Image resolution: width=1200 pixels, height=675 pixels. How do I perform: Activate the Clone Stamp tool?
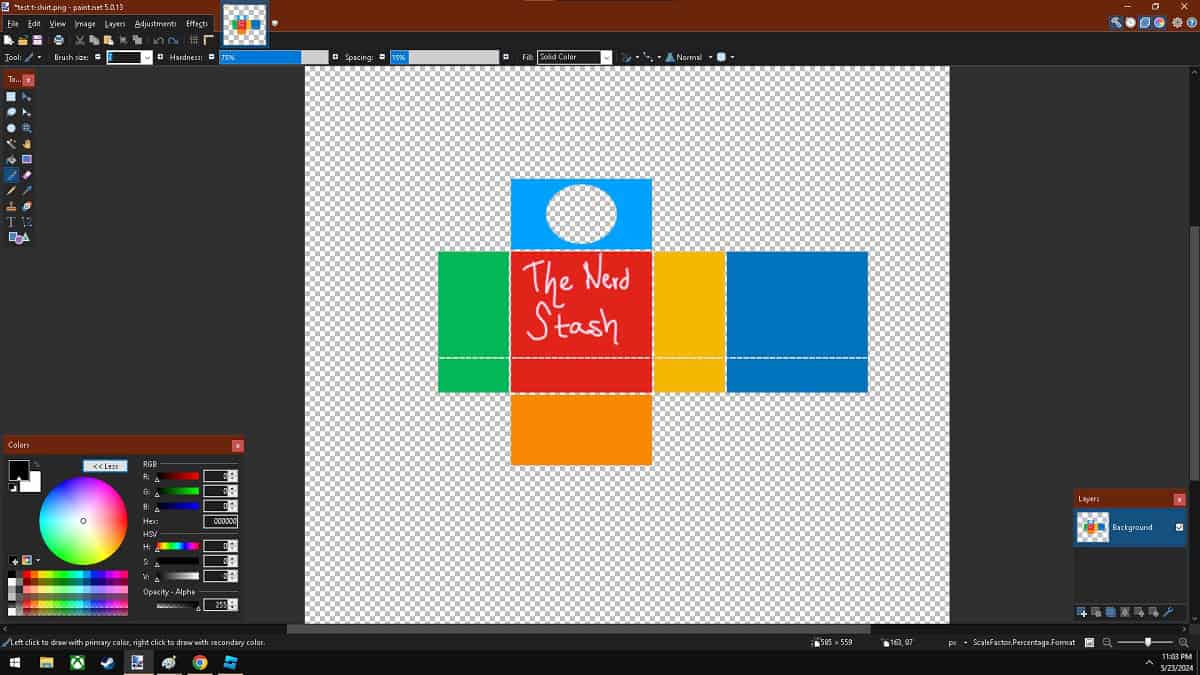click(9, 206)
